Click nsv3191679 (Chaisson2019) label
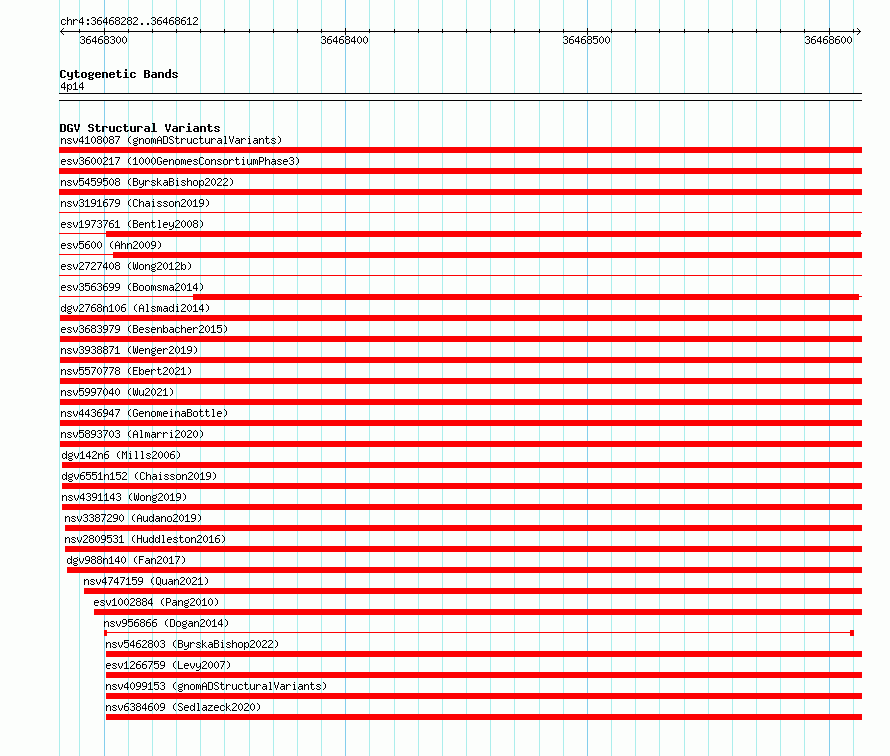890x756 pixels. (x=135, y=203)
